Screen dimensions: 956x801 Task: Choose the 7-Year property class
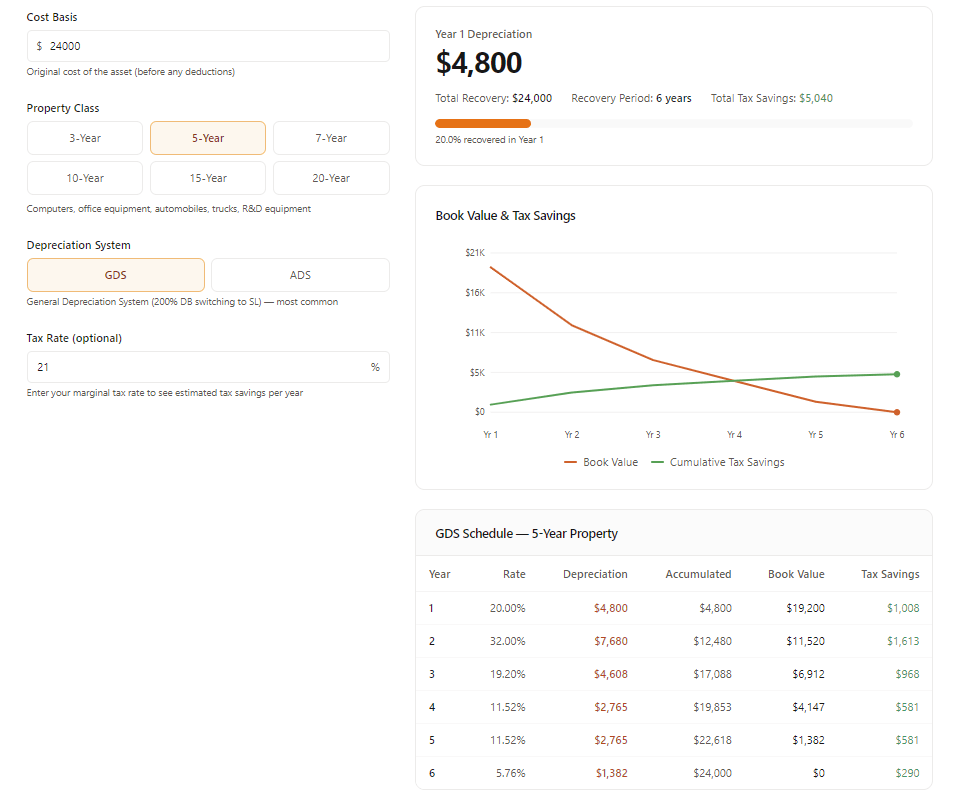click(x=331, y=138)
